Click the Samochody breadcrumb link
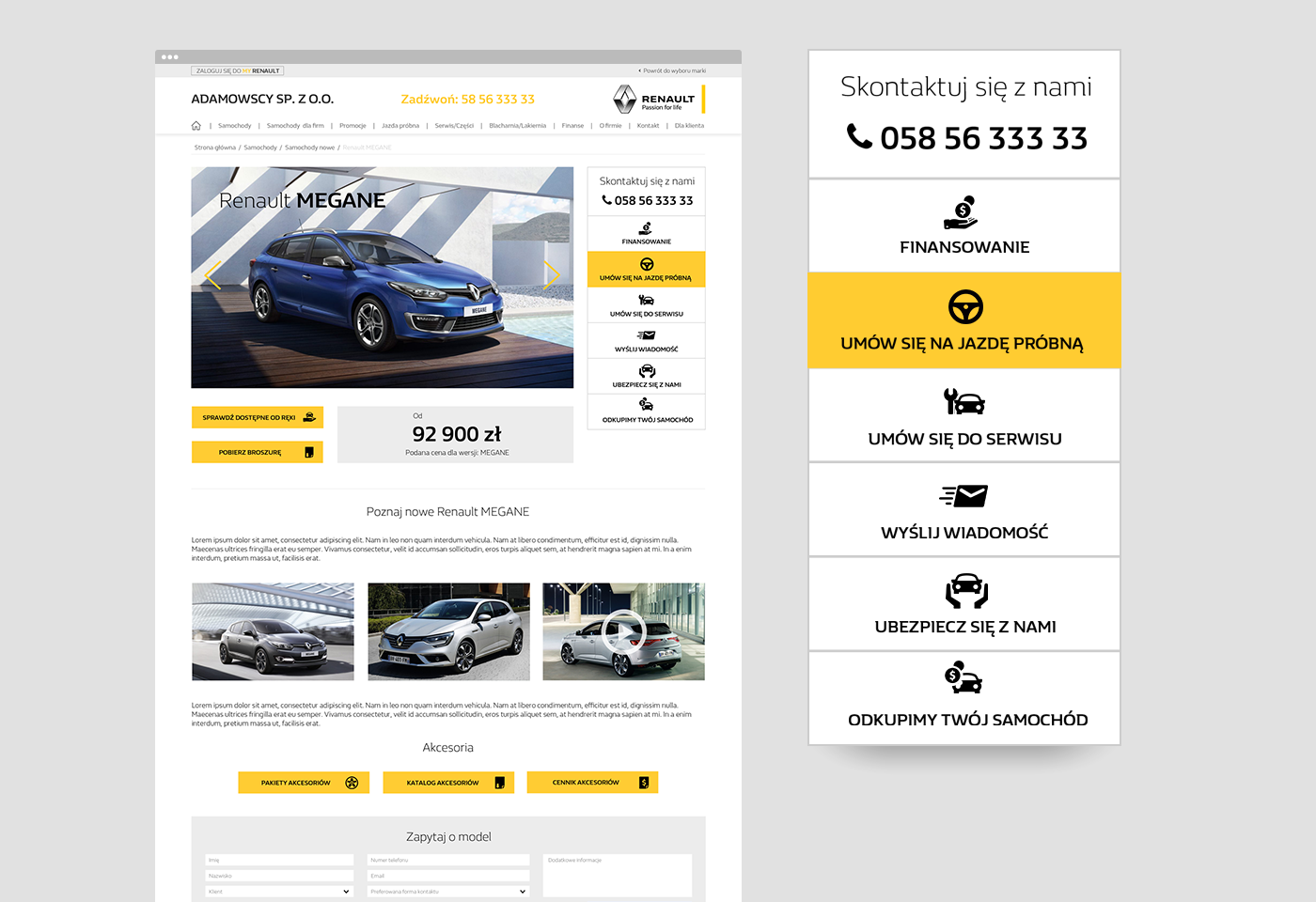This screenshot has height=902, width=1316. tap(260, 148)
